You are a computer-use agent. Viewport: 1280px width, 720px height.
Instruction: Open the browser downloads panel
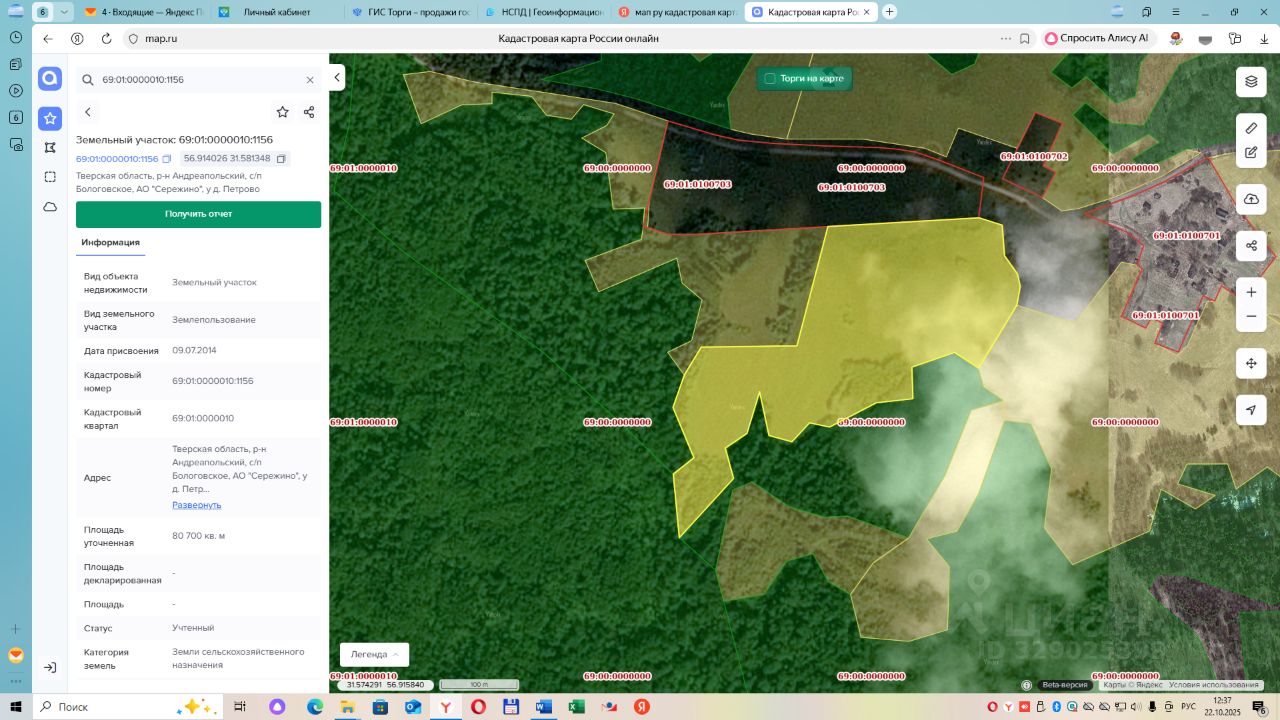[1264, 39]
